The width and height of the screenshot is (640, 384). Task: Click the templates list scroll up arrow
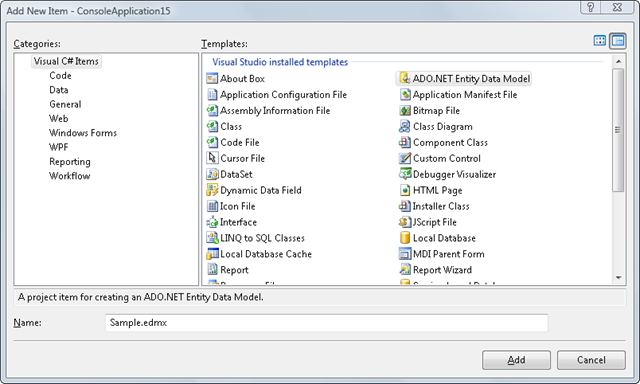click(618, 61)
